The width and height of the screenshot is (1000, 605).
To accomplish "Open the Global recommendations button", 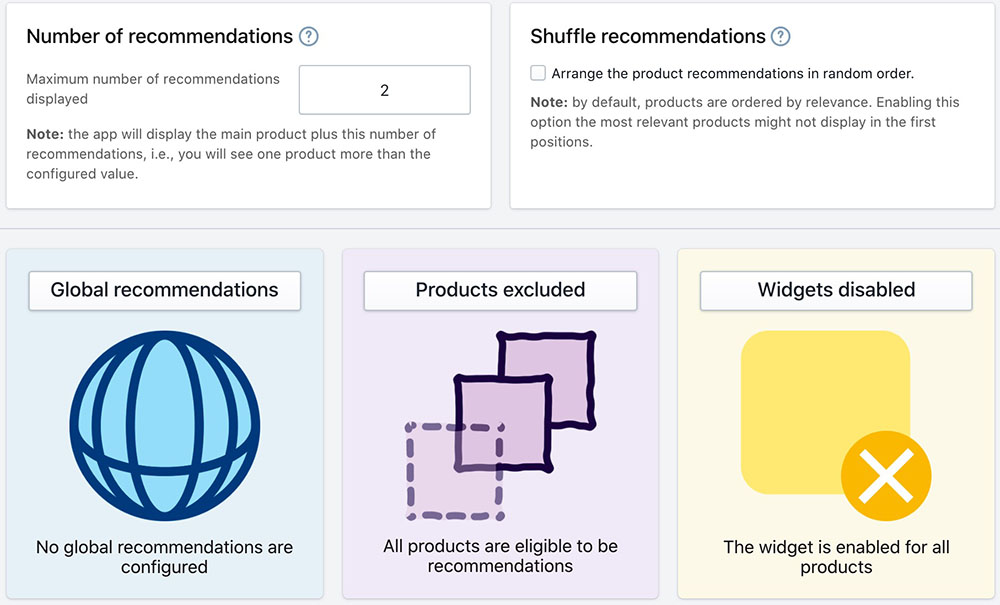I will 165,291.
